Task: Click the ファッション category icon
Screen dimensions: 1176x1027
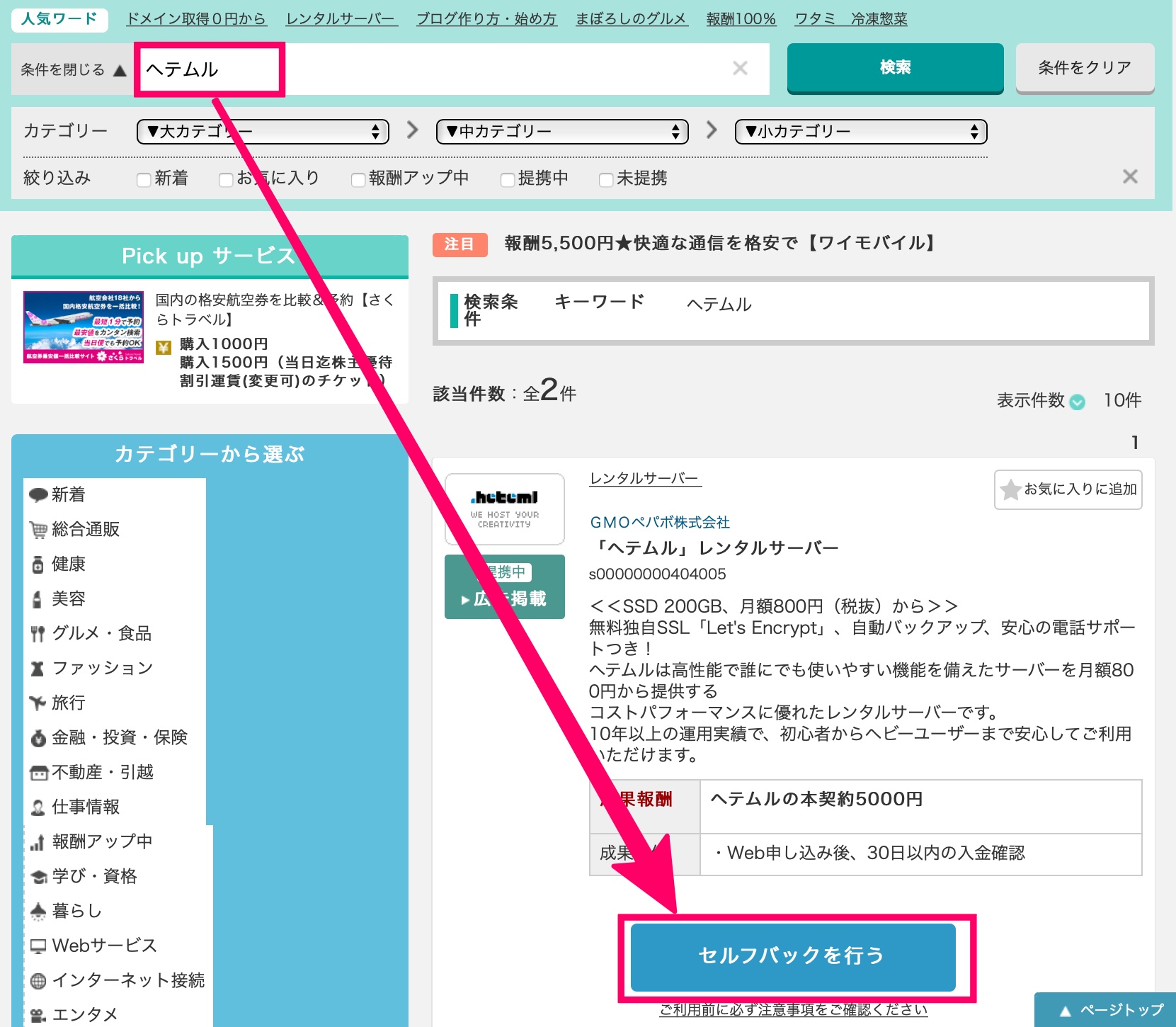Action: pos(38,669)
